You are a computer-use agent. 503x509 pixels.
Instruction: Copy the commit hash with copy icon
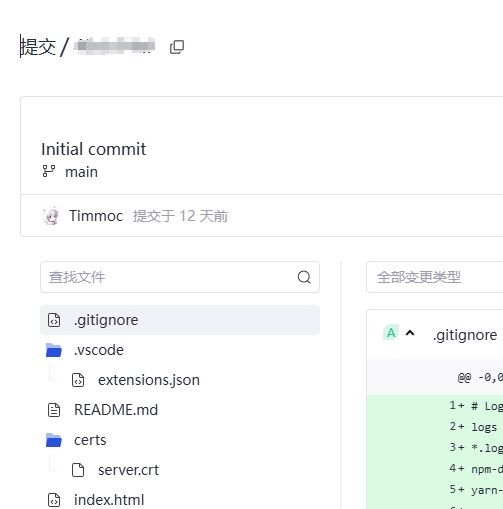177,47
